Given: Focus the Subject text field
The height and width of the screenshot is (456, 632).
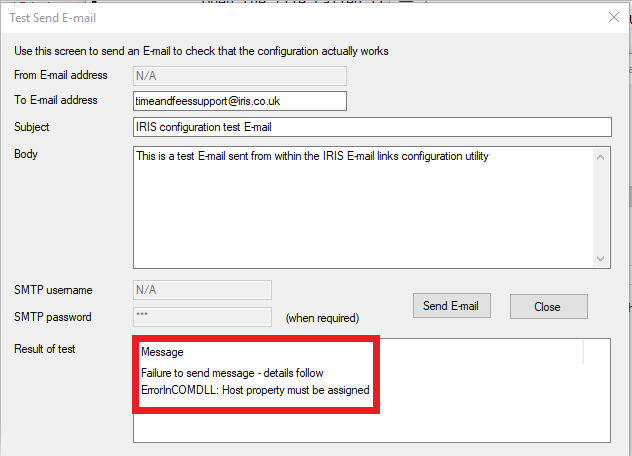Looking at the screenshot, I should click(x=371, y=127).
